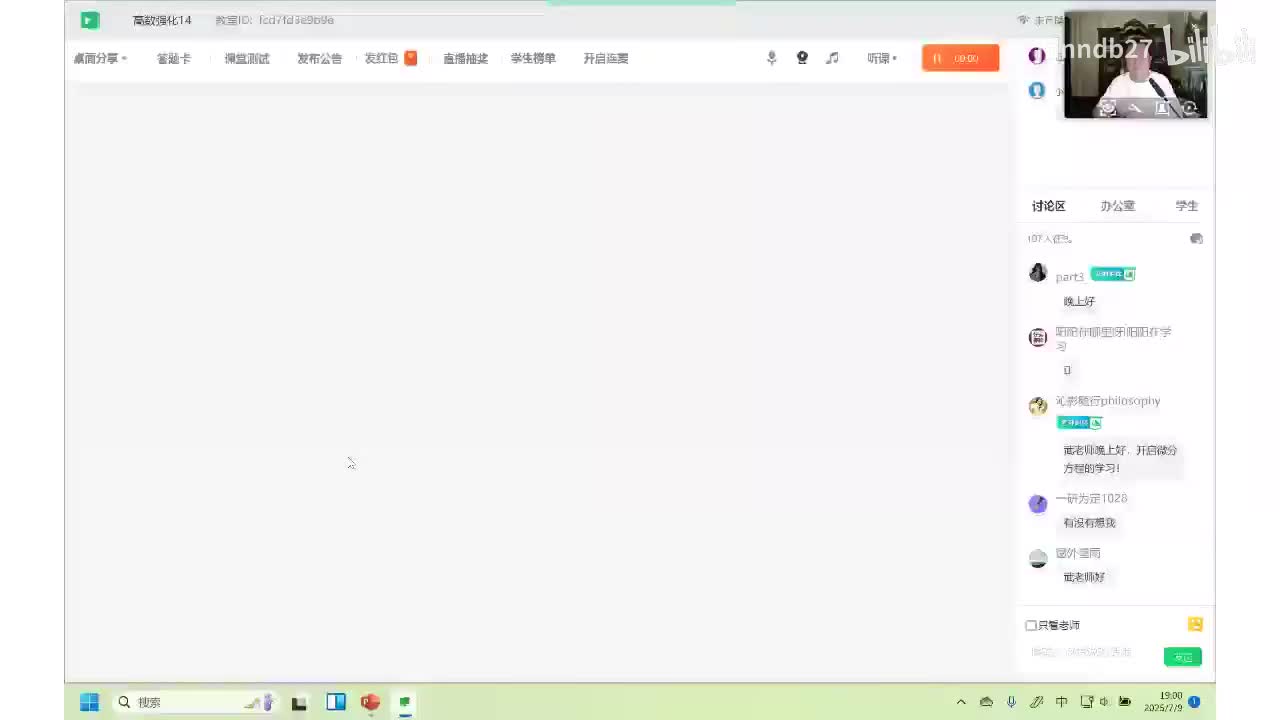Viewport: 1280px width, 720px height.
Task: Open the 桌面分享 dropdown
Action: tap(100, 58)
